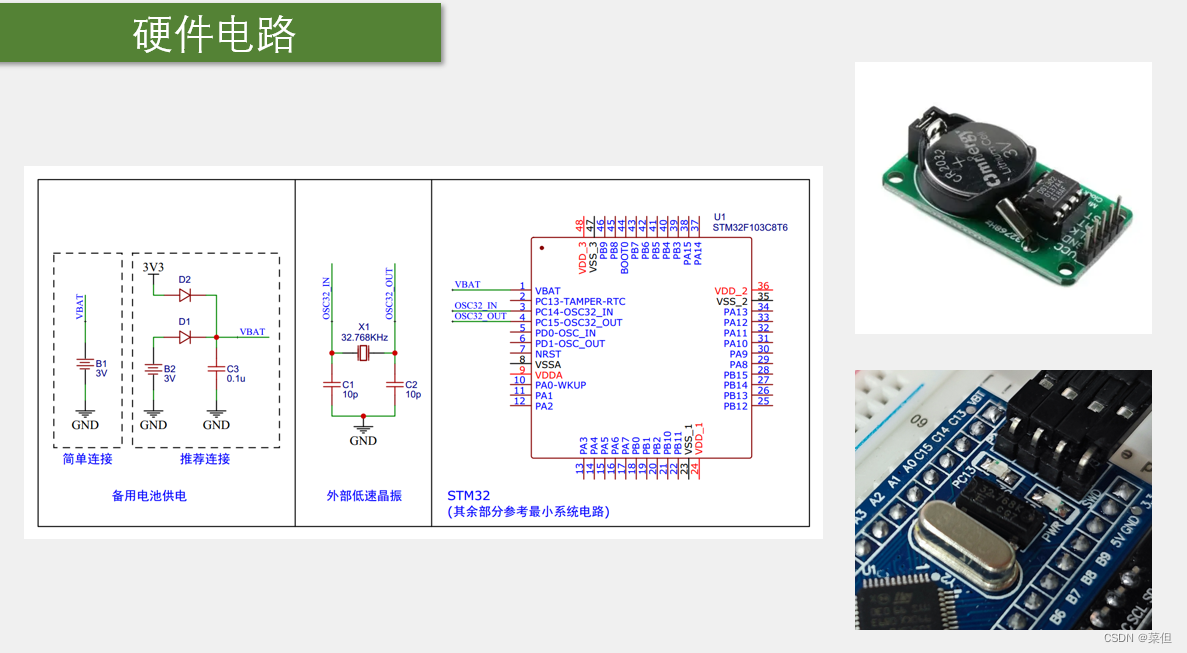Expand the 简单连接 dashed box

point(88,355)
